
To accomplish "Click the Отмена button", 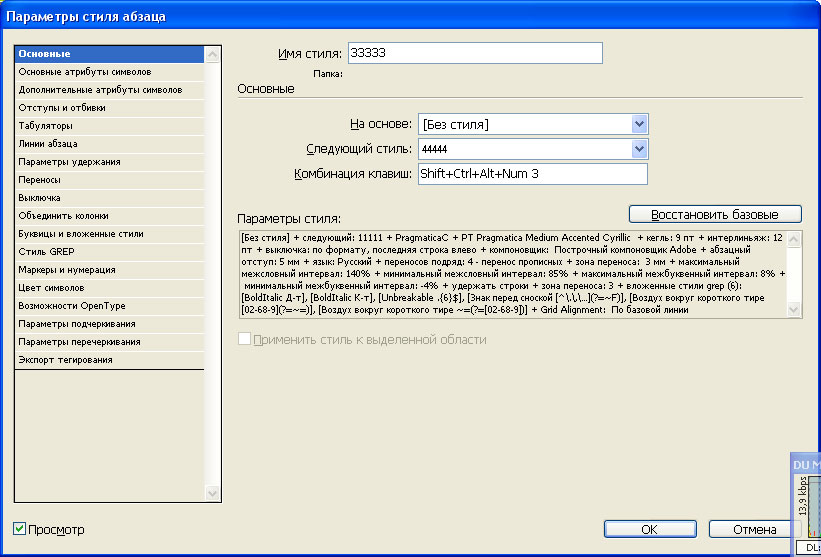I will [755, 529].
